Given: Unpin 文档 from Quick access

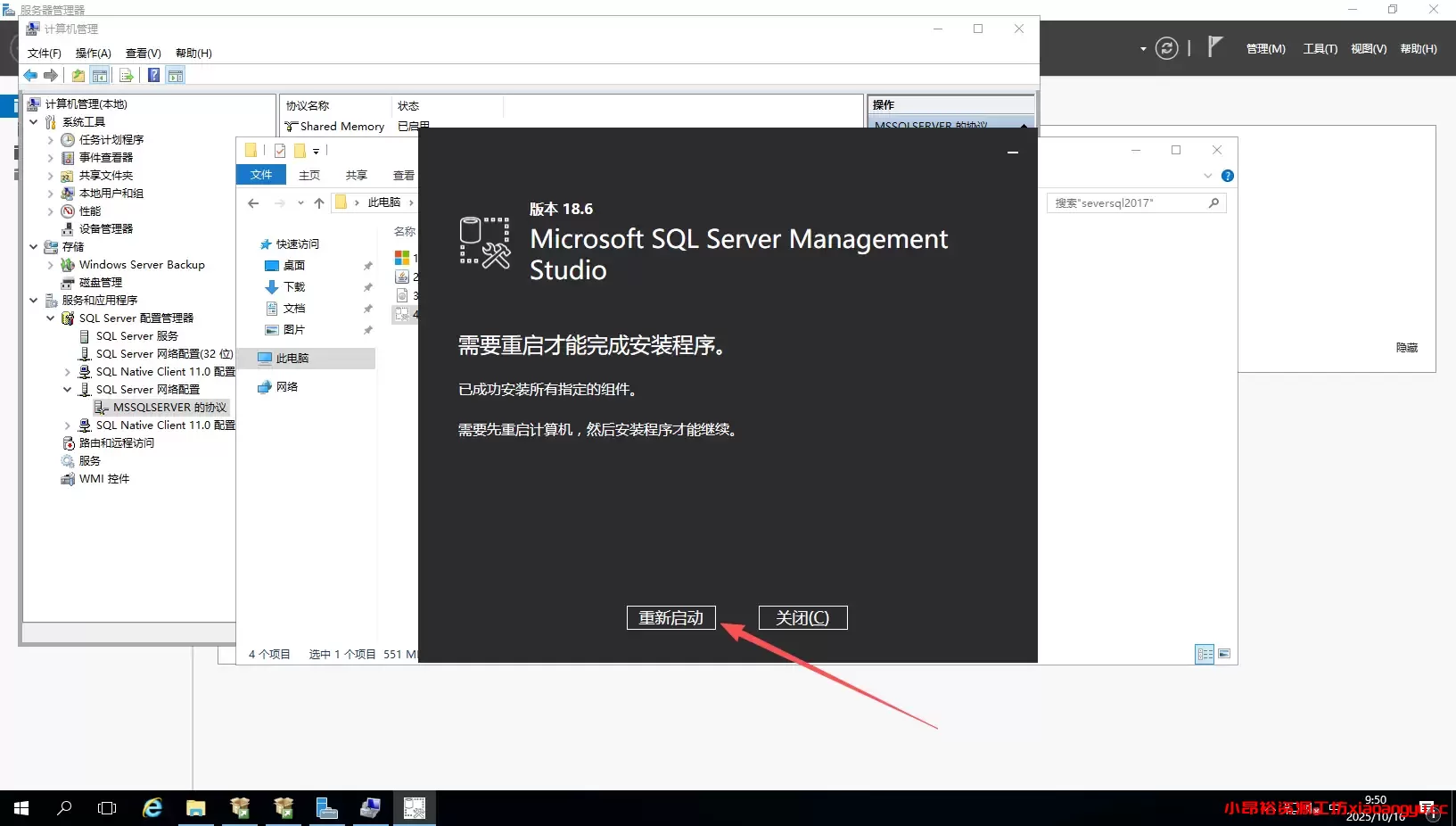Looking at the screenshot, I should tap(366, 308).
